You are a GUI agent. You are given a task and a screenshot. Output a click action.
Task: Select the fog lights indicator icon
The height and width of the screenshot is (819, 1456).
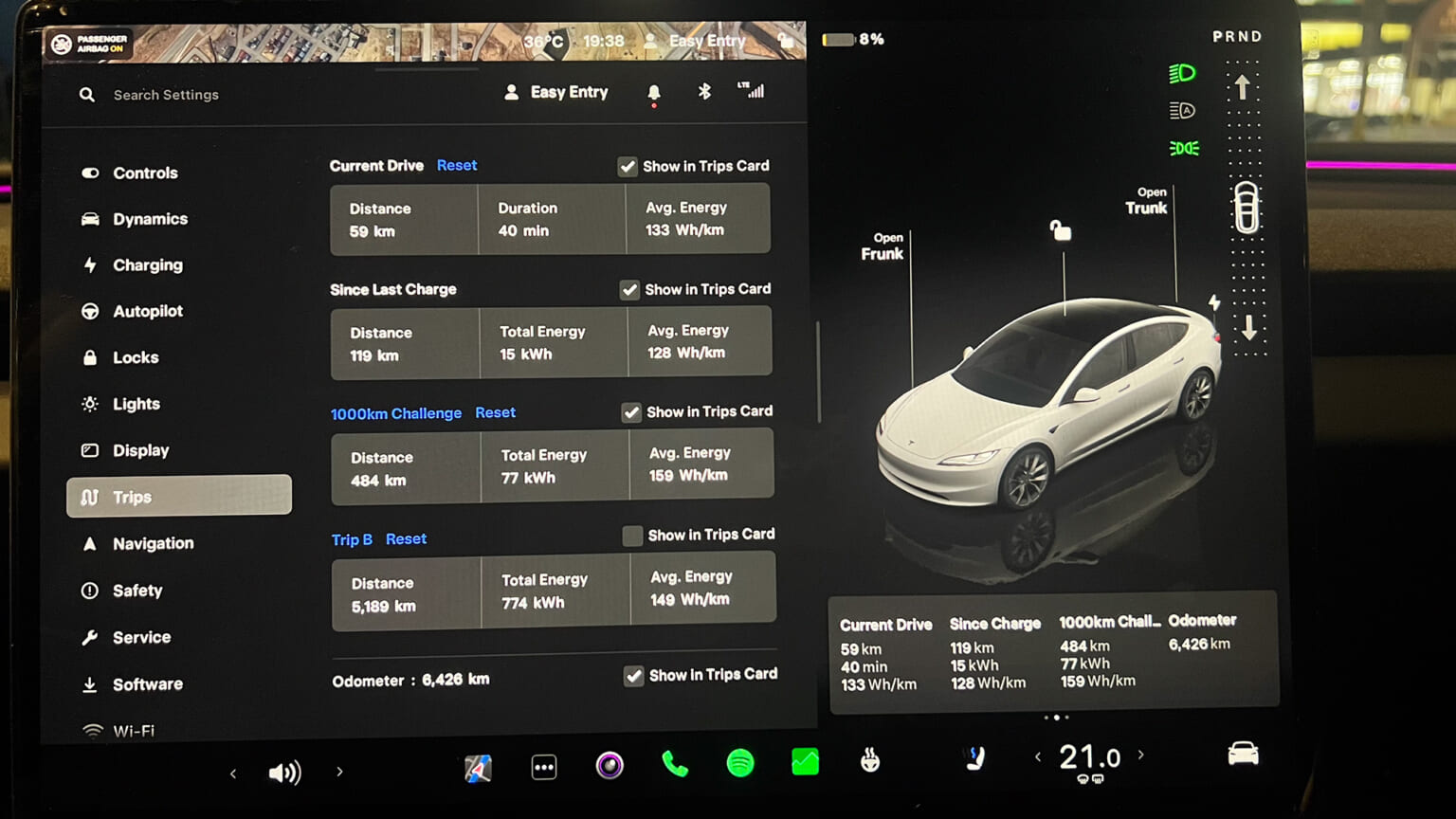tap(1182, 148)
